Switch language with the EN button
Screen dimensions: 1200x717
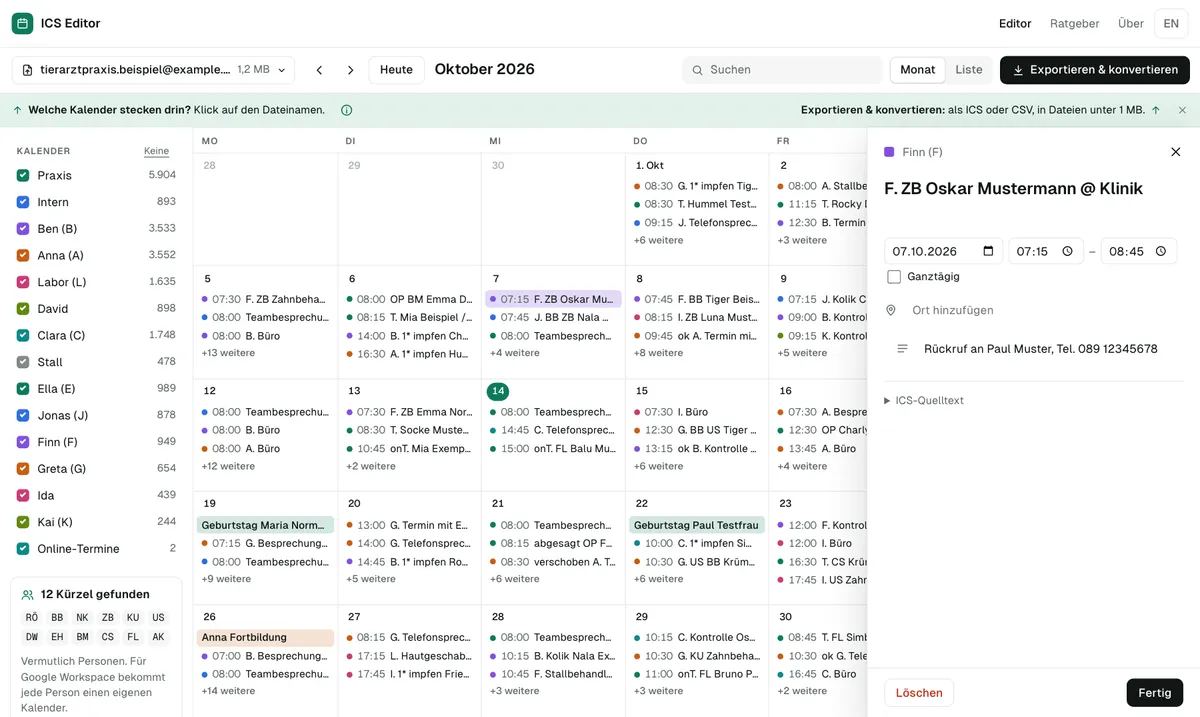pos(1171,23)
